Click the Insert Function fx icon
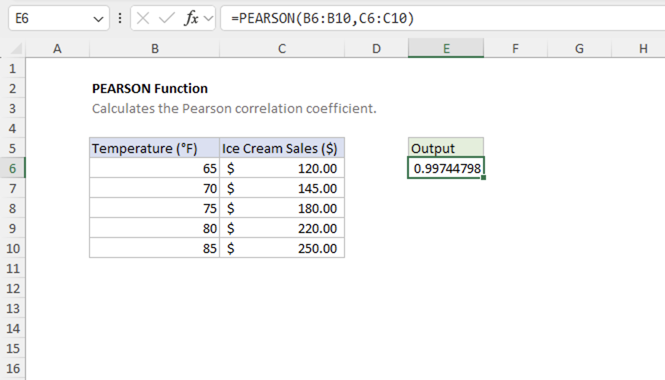This screenshot has width=665, height=380. [191, 18]
